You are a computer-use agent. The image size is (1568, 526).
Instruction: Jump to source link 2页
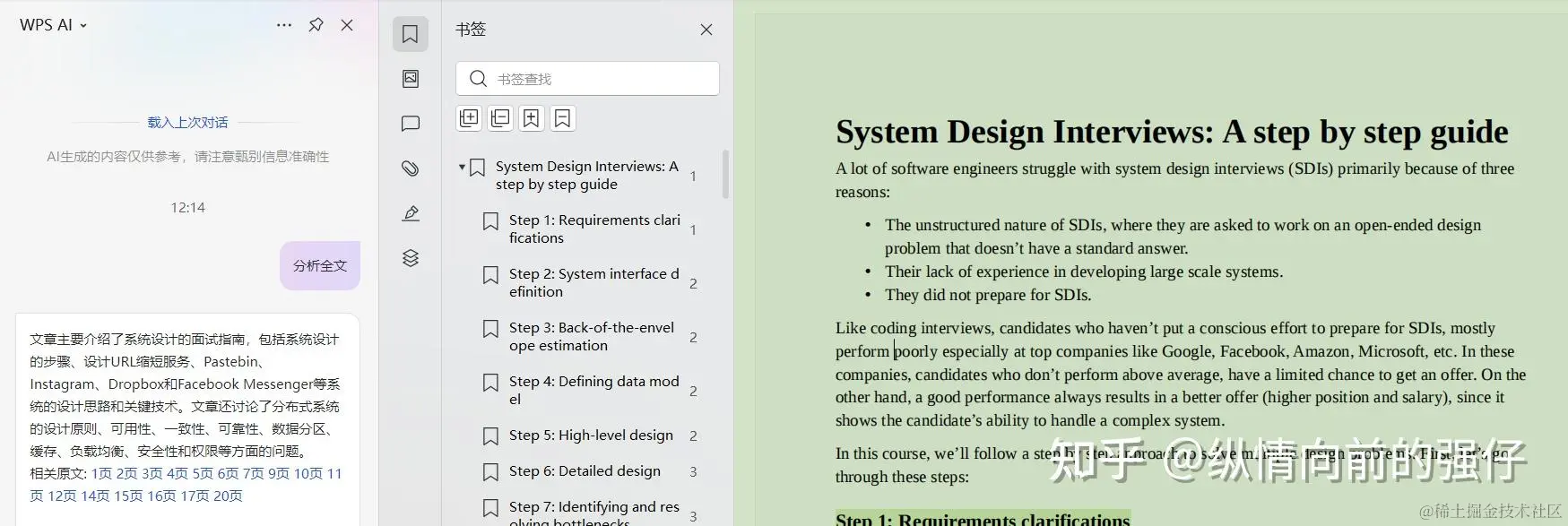(x=126, y=473)
